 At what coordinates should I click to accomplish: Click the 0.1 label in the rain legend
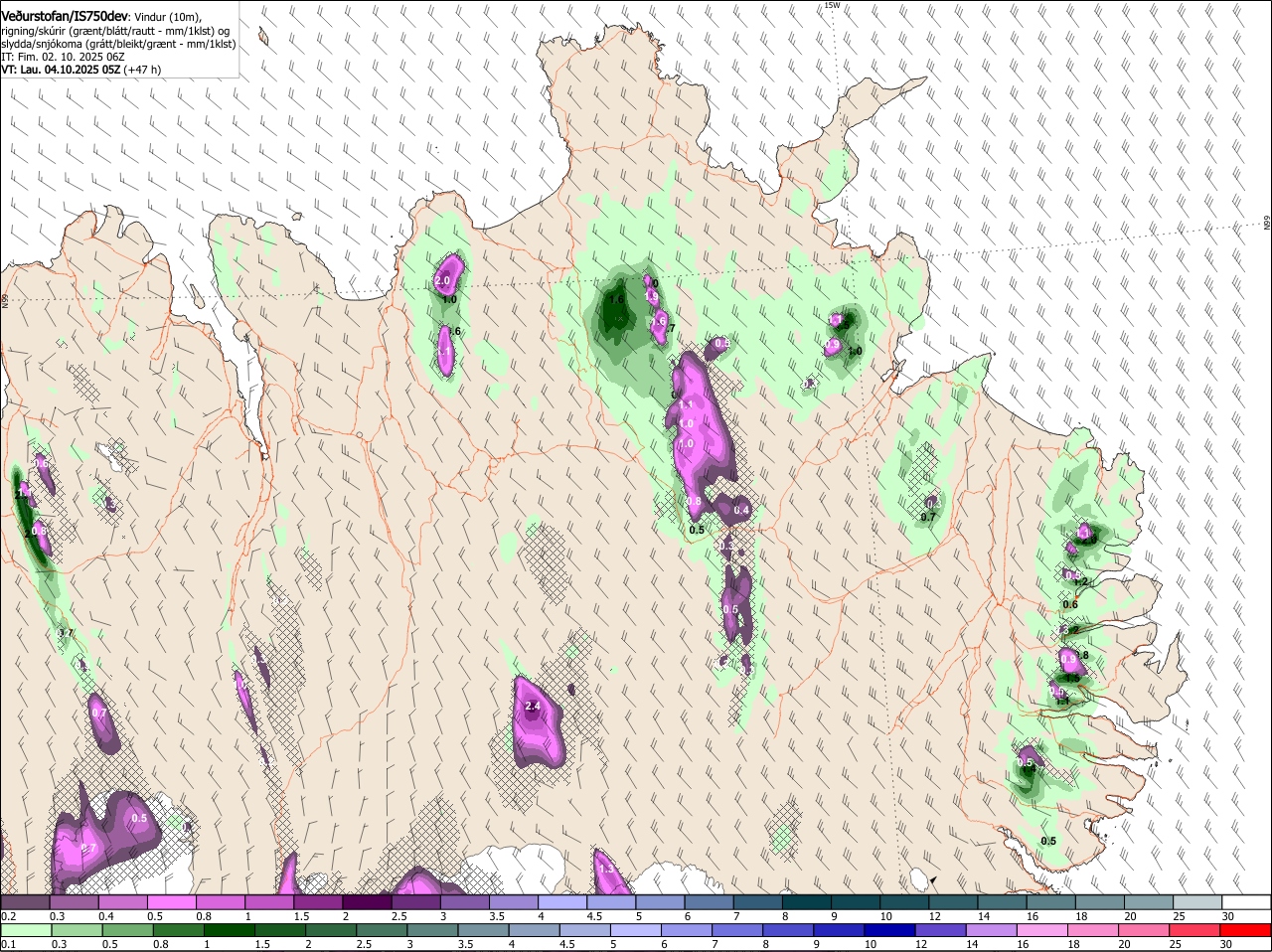tap(8, 944)
